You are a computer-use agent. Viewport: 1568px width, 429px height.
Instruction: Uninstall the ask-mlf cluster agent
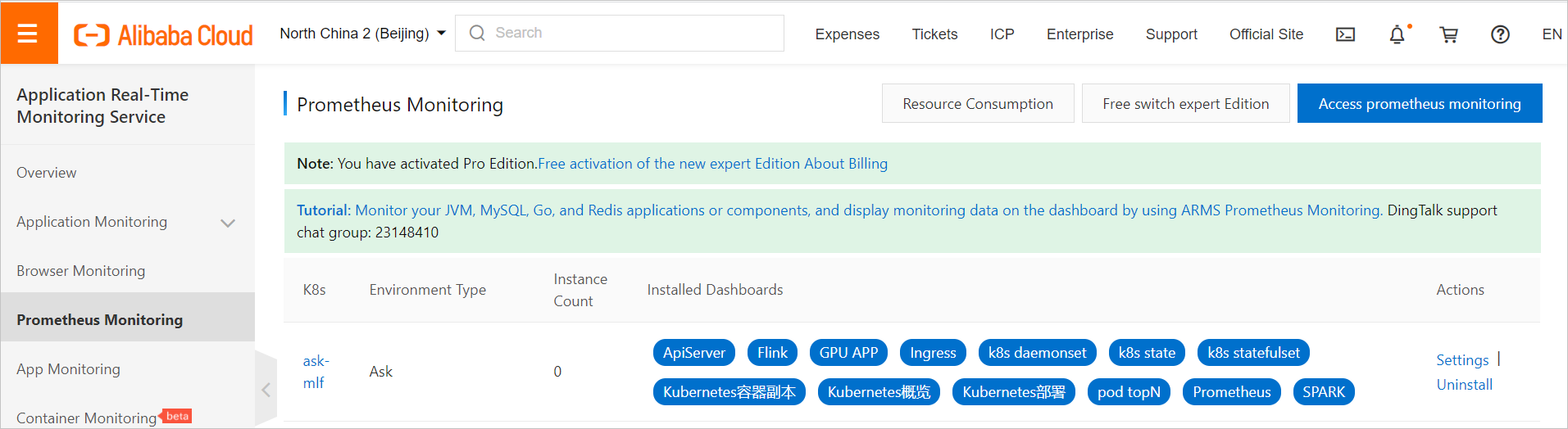[1464, 385]
